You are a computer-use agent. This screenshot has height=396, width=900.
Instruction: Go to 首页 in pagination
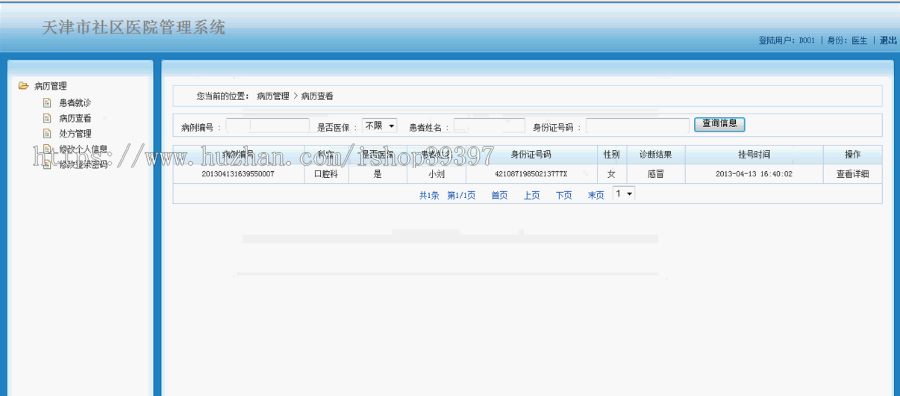pyautogui.click(x=499, y=195)
